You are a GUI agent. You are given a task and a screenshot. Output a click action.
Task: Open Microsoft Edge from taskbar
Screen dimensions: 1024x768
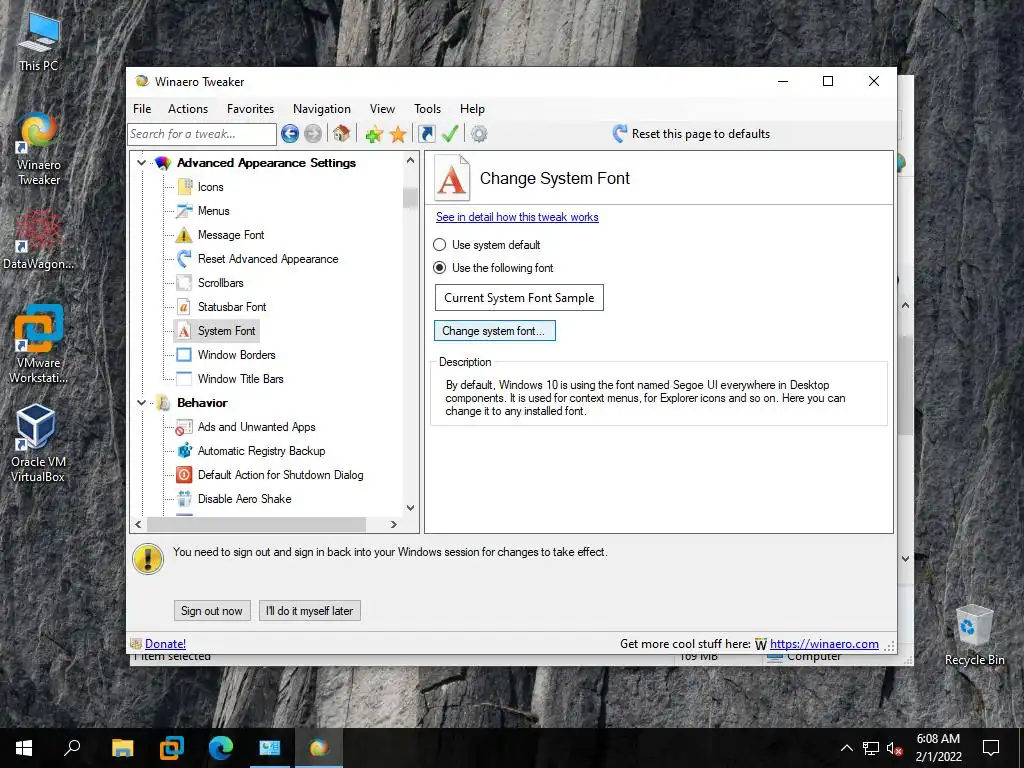point(221,748)
